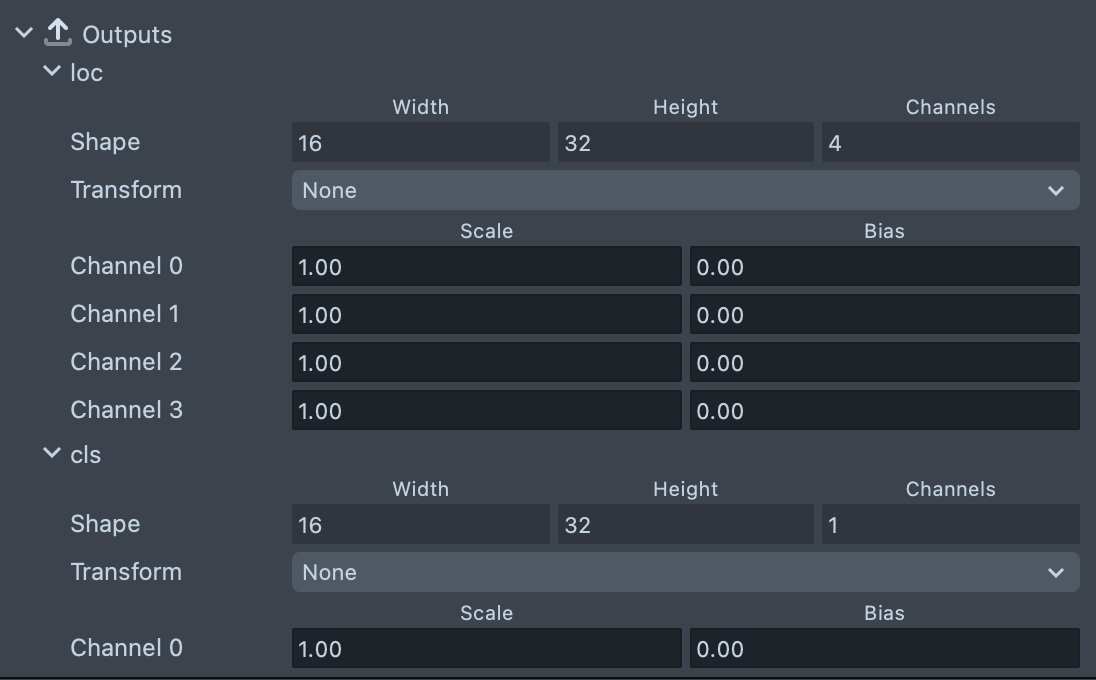Image resolution: width=1096 pixels, height=680 pixels.
Task: Click the Outputs upload icon
Action: click(x=58, y=34)
